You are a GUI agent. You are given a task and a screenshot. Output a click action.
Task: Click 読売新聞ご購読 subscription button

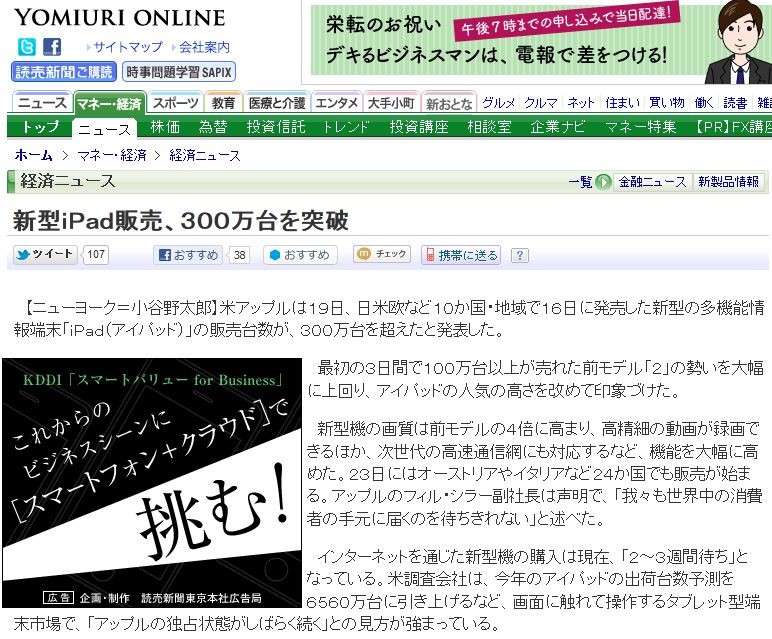coord(64,72)
